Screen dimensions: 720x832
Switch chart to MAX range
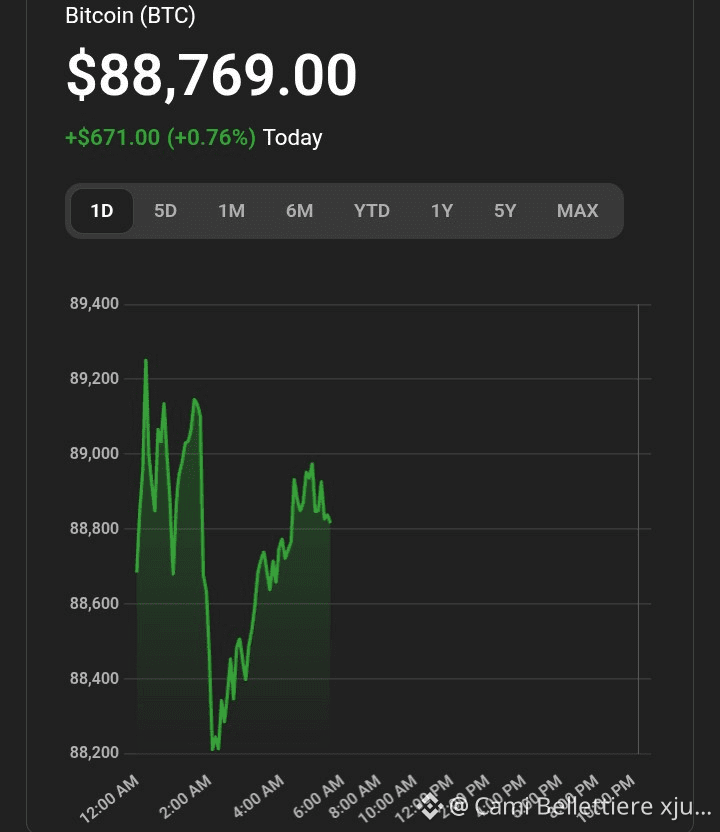point(578,211)
